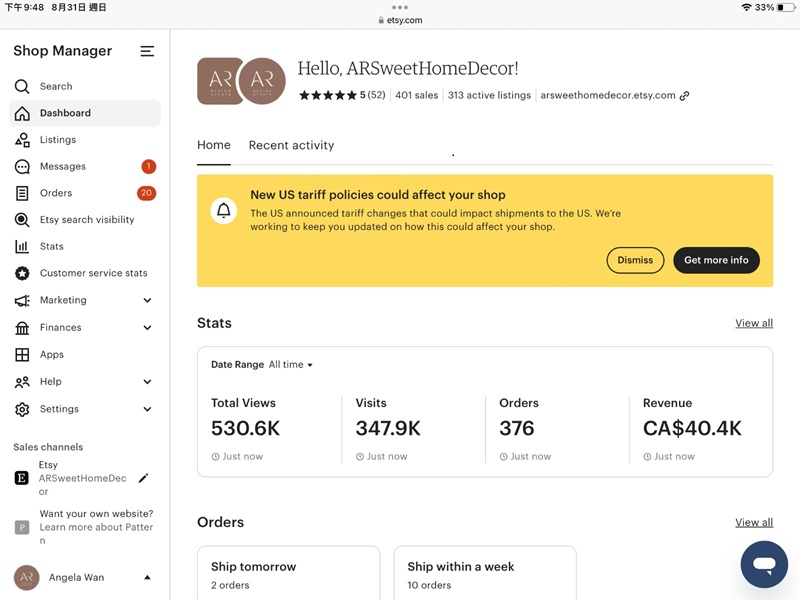The height and width of the screenshot is (600, 800).
Task: Switch to the Recent activity tab
Action: 291,145
